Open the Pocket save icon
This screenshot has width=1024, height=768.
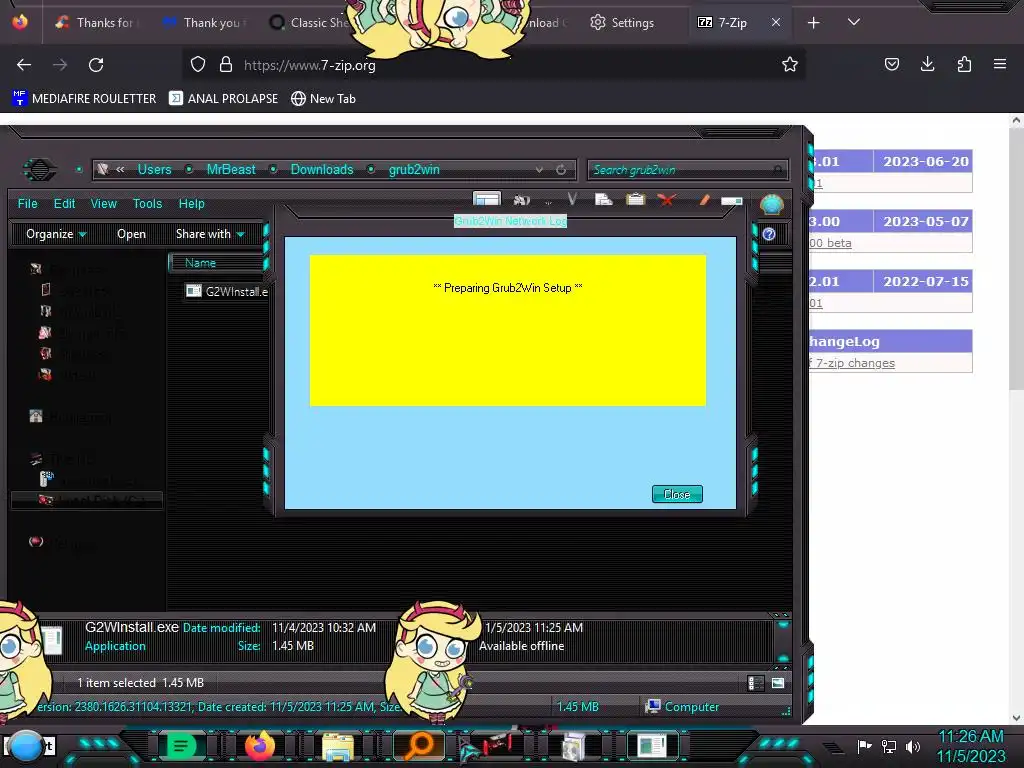tap(891, 64)
